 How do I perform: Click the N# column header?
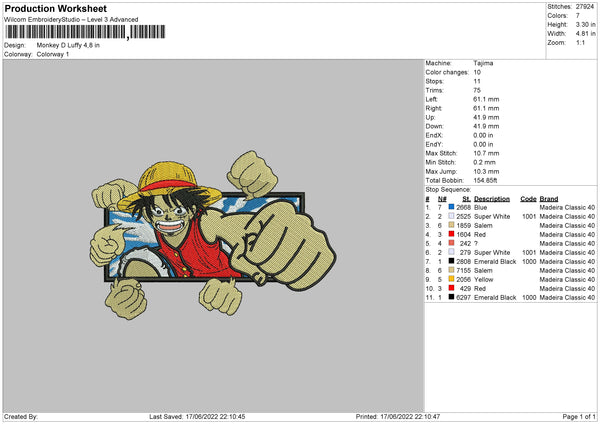coord(440,198)
